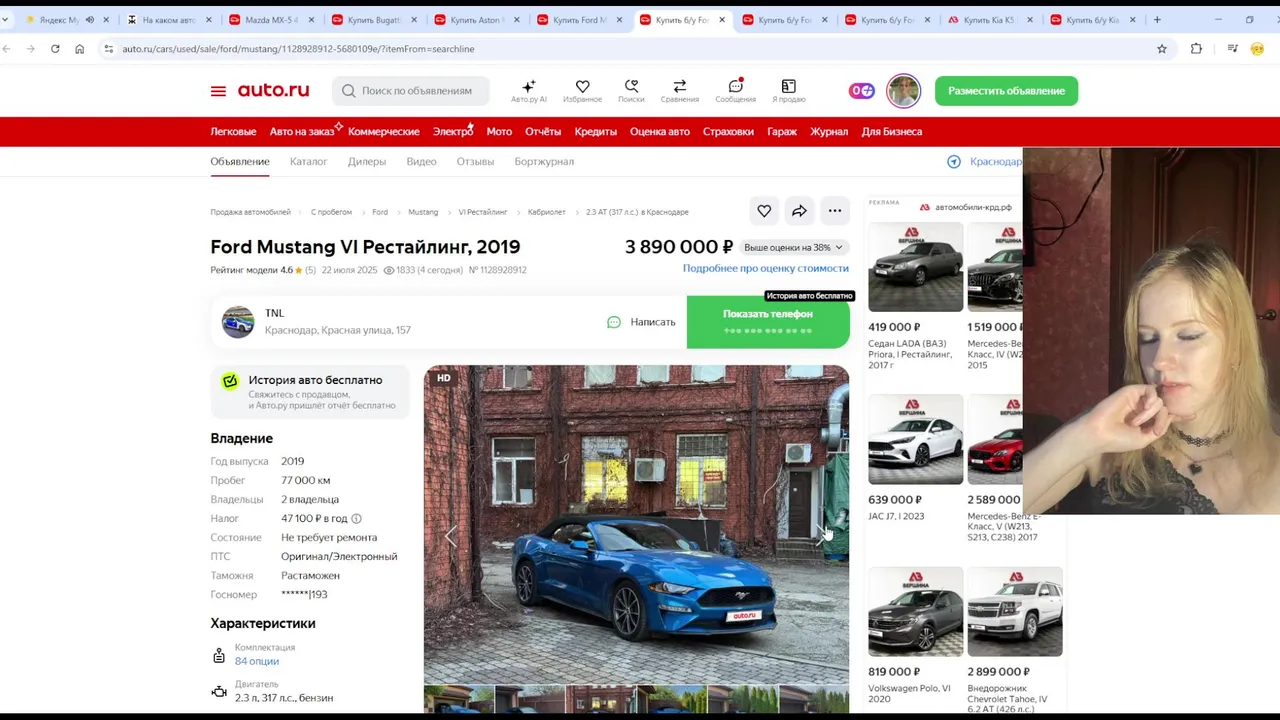Open Я продаю icon
The height and width of the screenshot is (720, 1280).
(x=788, y=91)
